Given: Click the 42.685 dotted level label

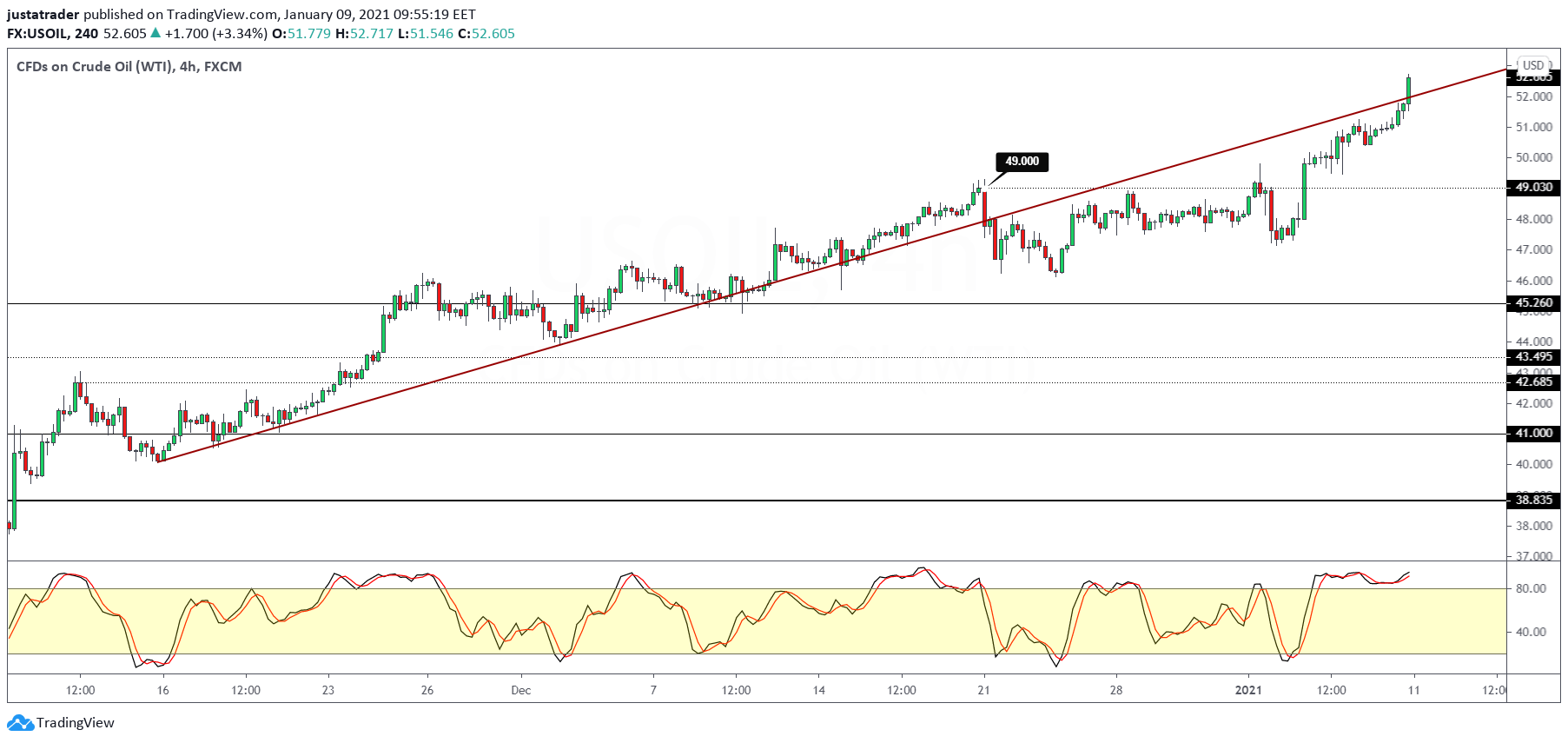Looking at the screenshot, I should pos(1533,382).
